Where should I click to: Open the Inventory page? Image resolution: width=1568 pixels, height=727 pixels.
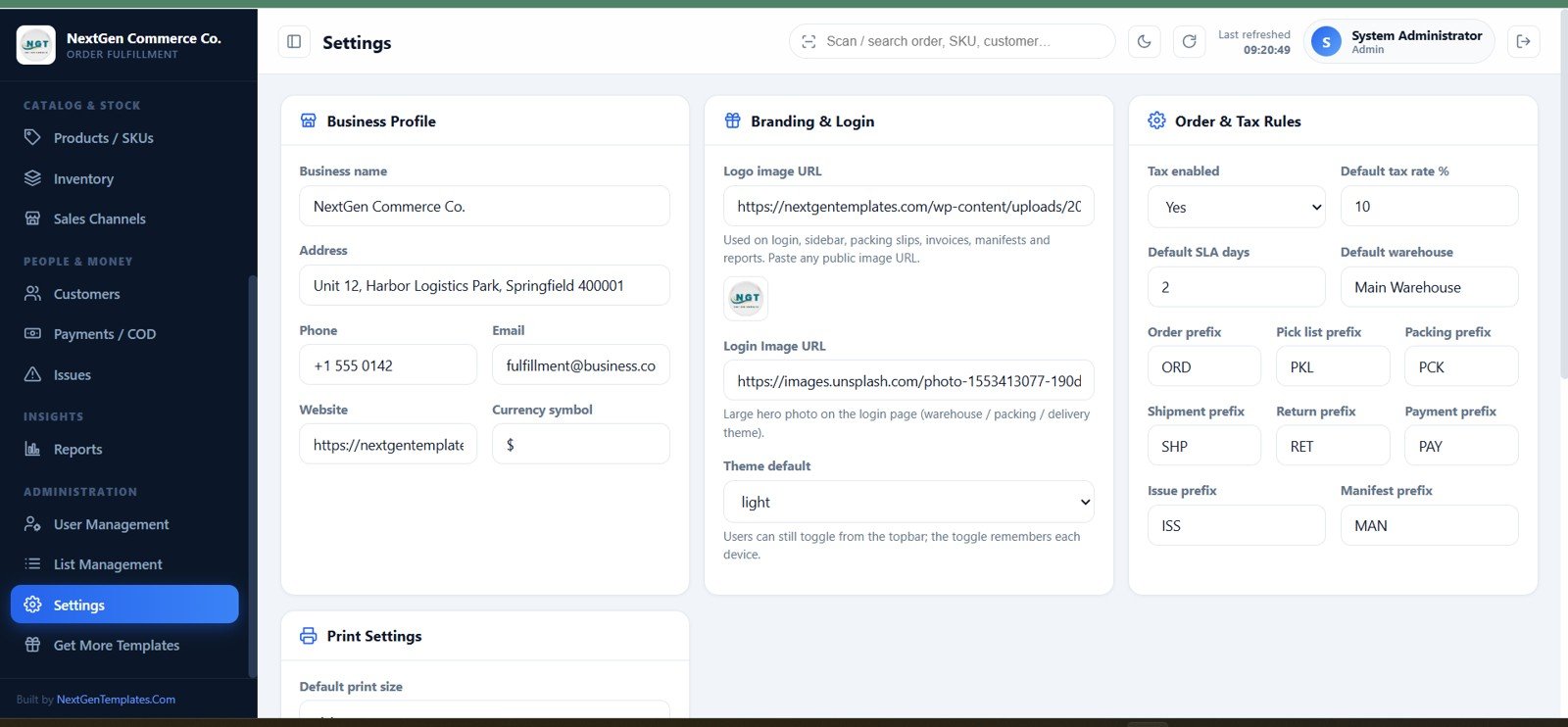click(x=124, y=178)
